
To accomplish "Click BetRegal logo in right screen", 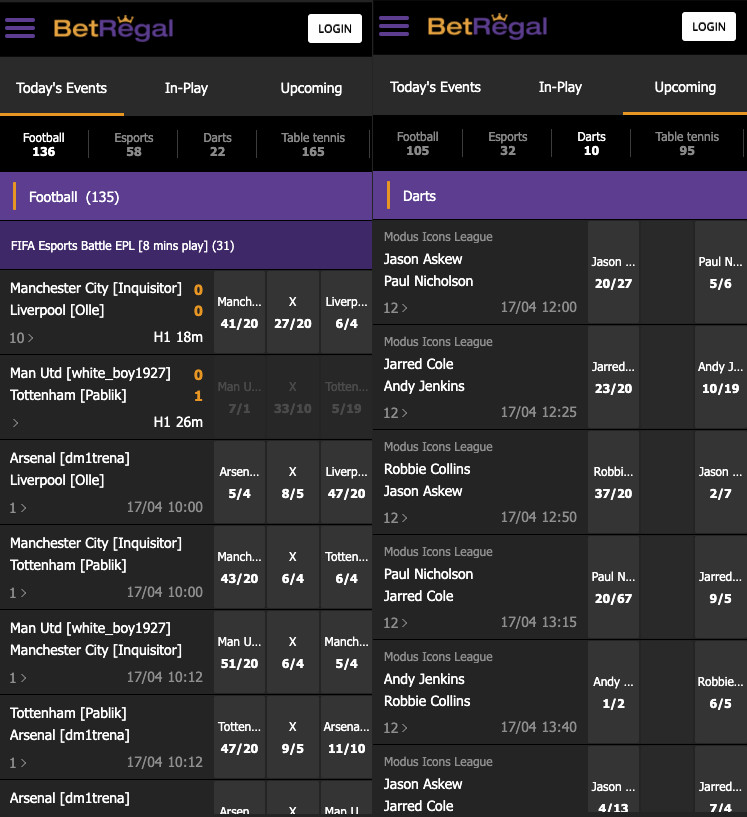I will (487, 26).
